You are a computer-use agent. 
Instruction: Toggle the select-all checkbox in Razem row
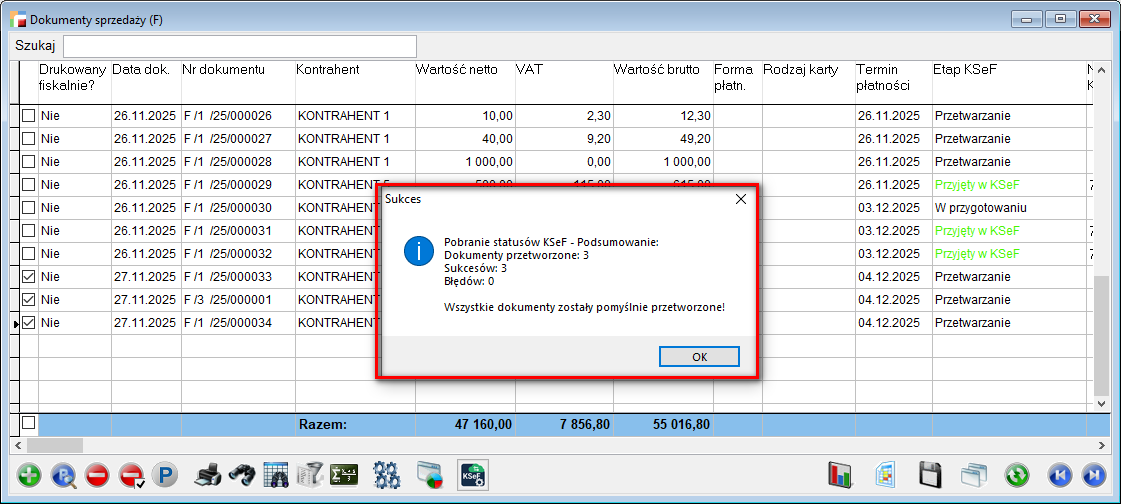pyautogui.click(x=29, y=423)
